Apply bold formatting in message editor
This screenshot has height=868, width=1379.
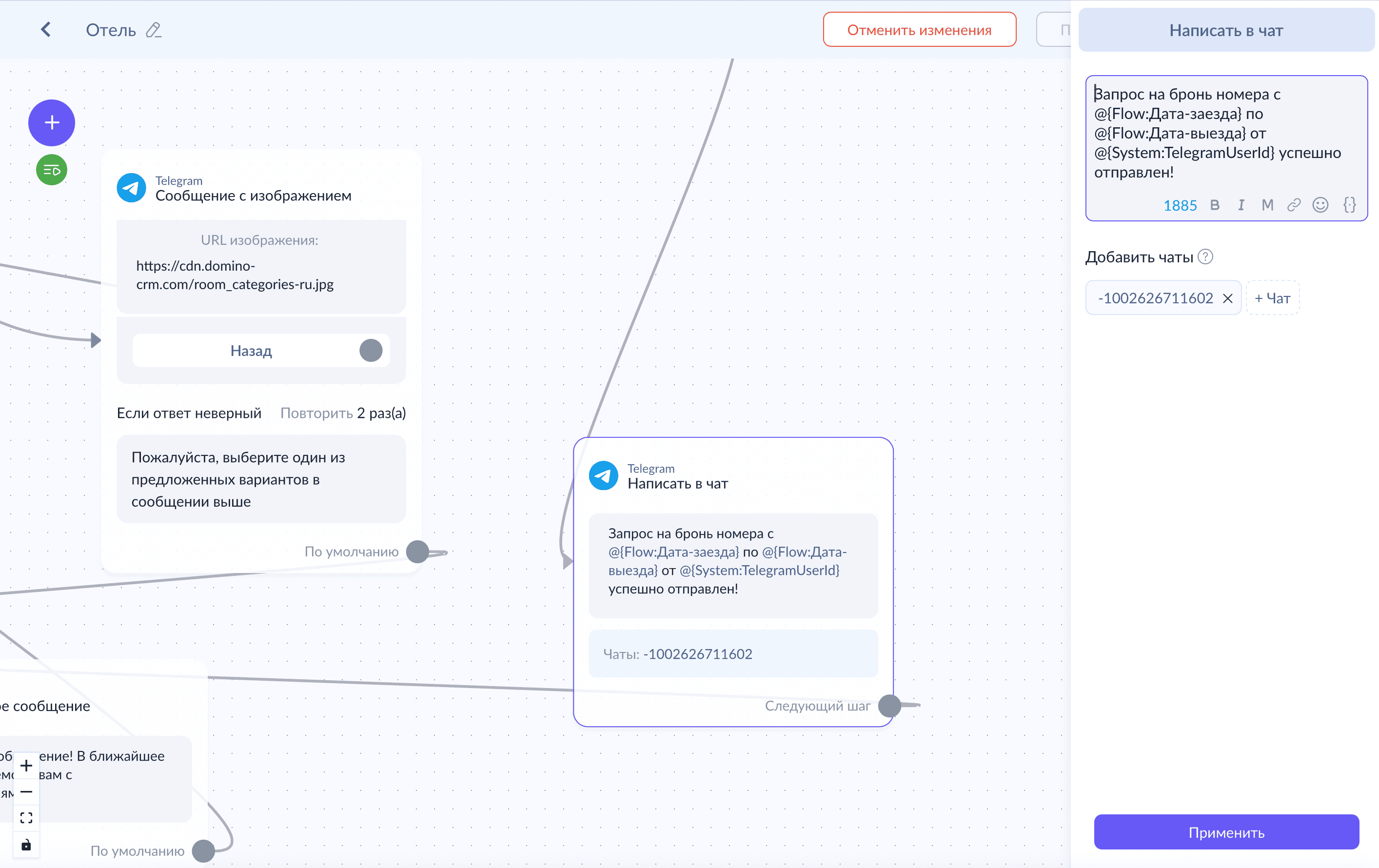(1215, 205)
